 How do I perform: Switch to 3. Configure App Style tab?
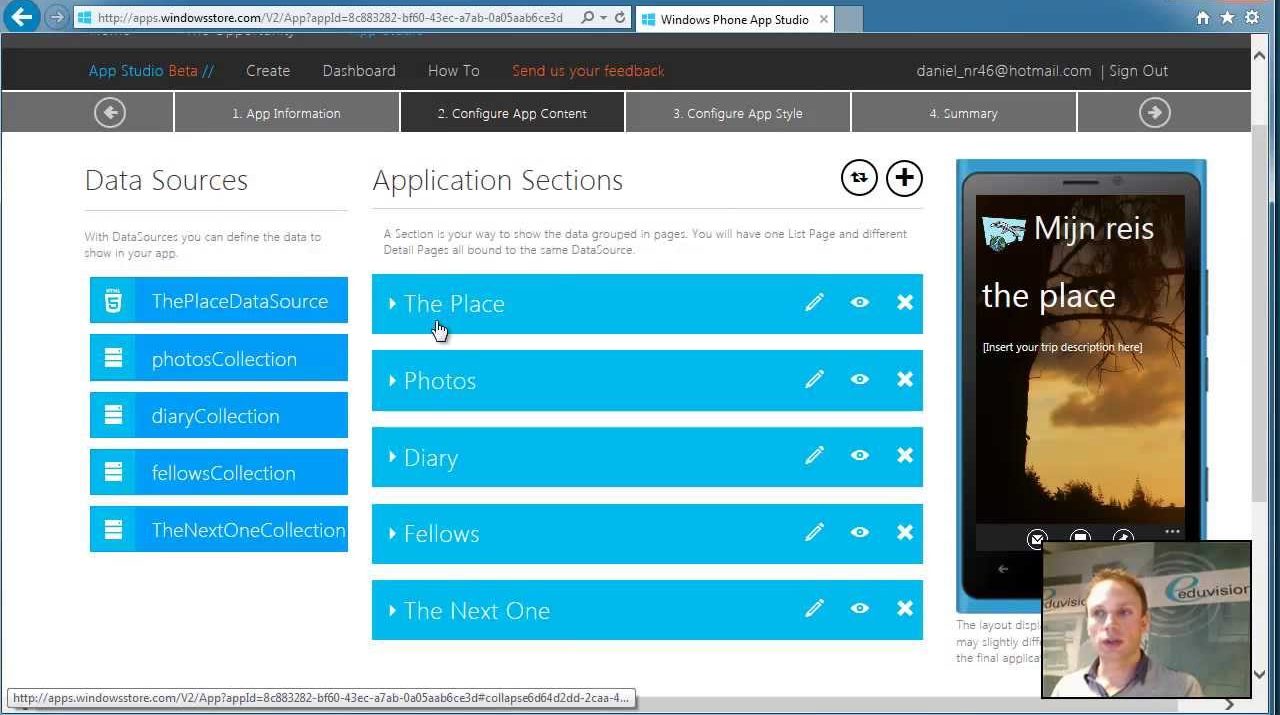[x=737, y=113]
